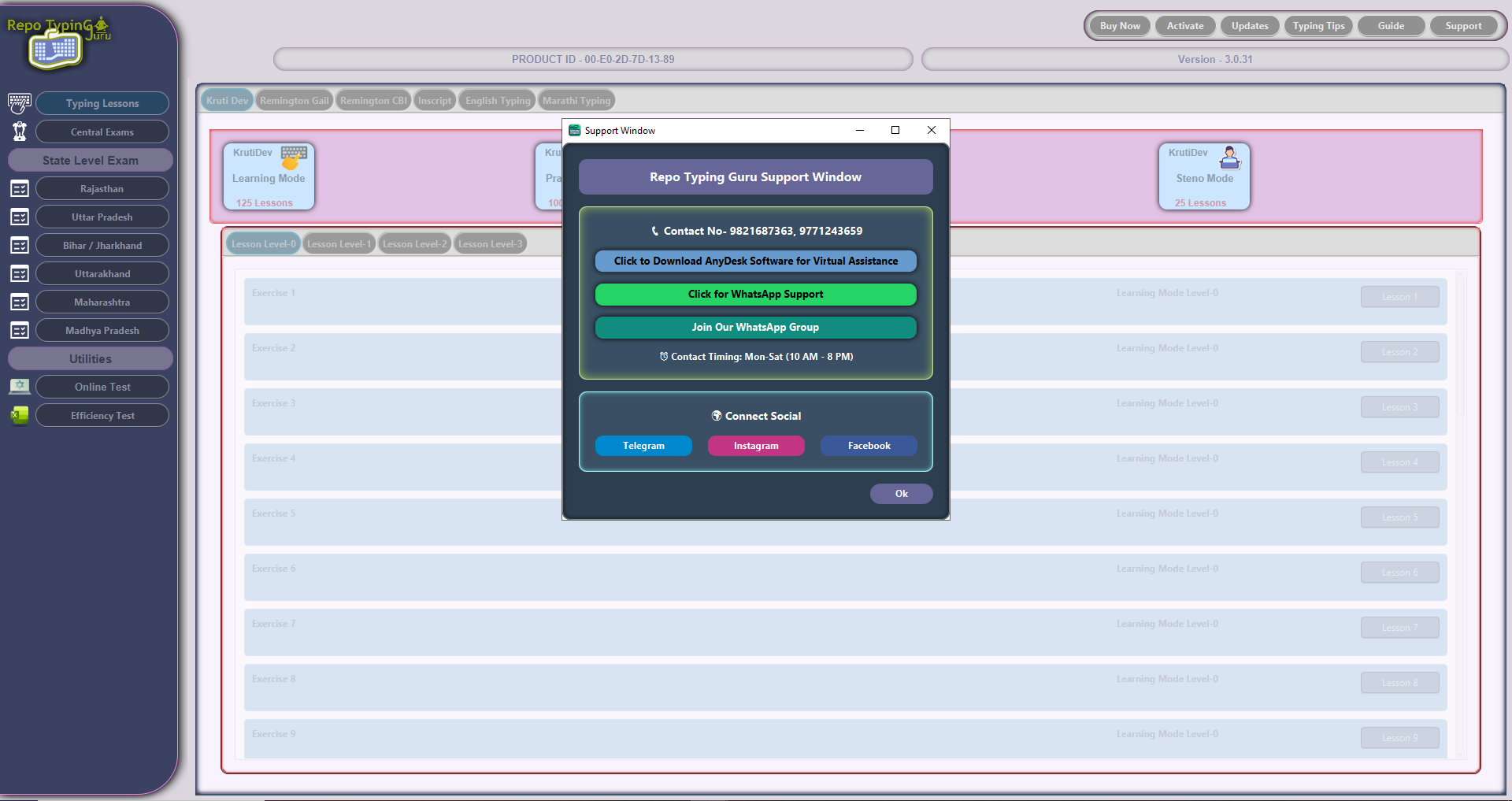This screenshot has height=801, width=1512.
Task: Open Central Exams section
Action: (x=102, y=132)
